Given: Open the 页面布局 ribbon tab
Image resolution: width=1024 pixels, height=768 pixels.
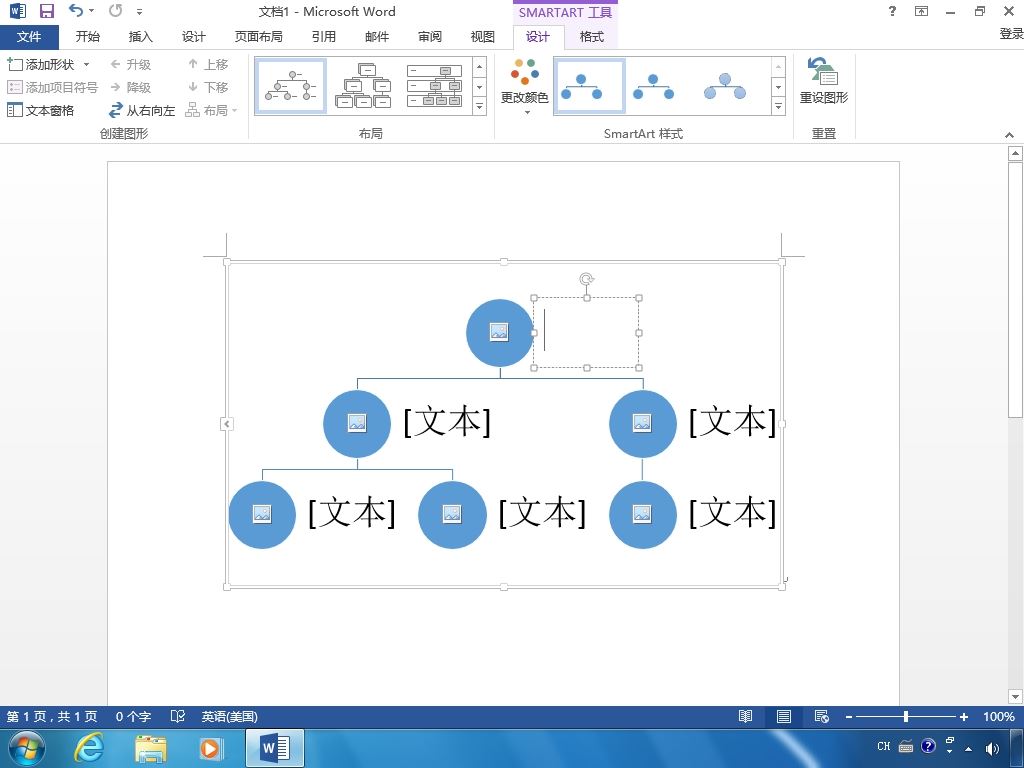Looking at the screenshot, I should pos(259,37).
